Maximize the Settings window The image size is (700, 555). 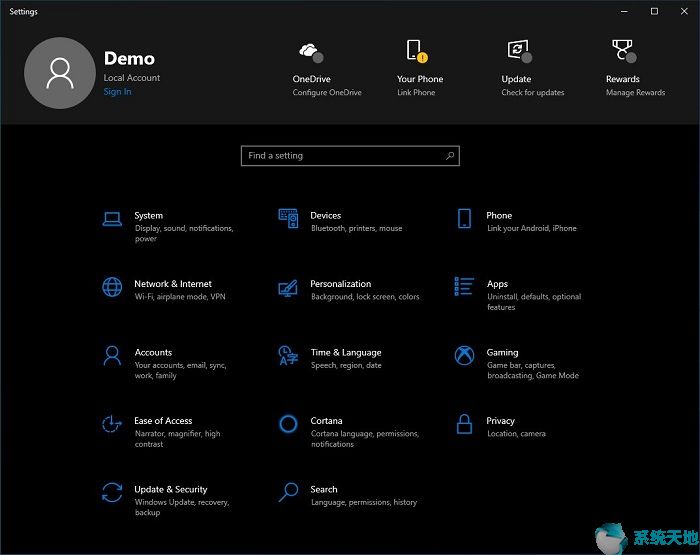click(654, 11)
